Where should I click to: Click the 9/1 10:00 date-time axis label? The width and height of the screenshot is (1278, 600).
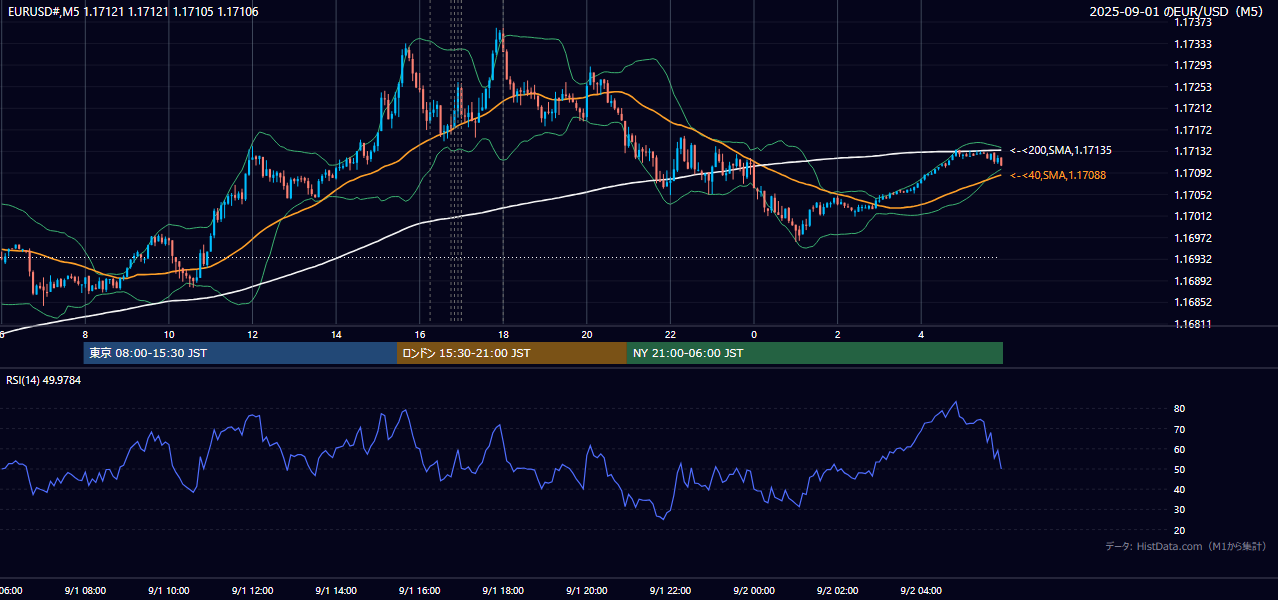168,591
